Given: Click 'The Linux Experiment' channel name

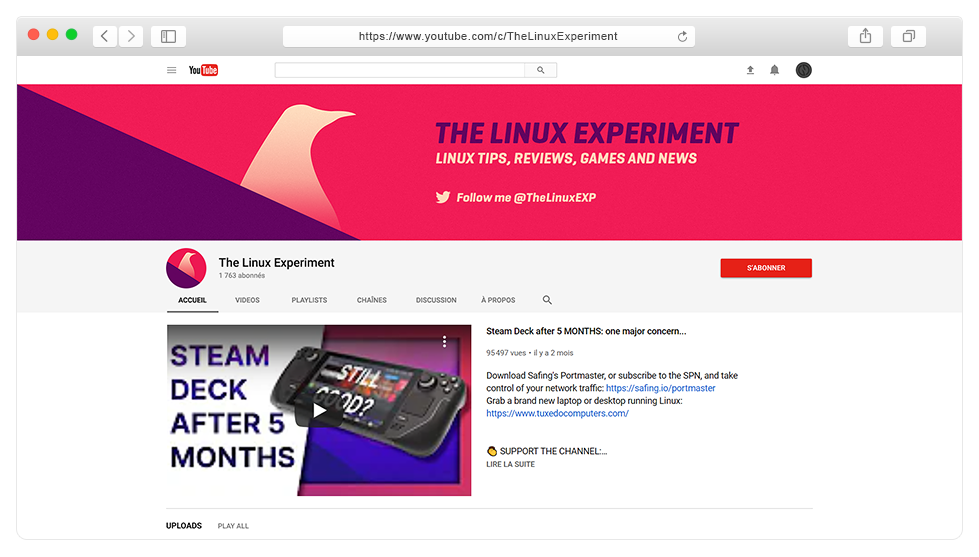Looking at the screenshot, I should point(277,262).
